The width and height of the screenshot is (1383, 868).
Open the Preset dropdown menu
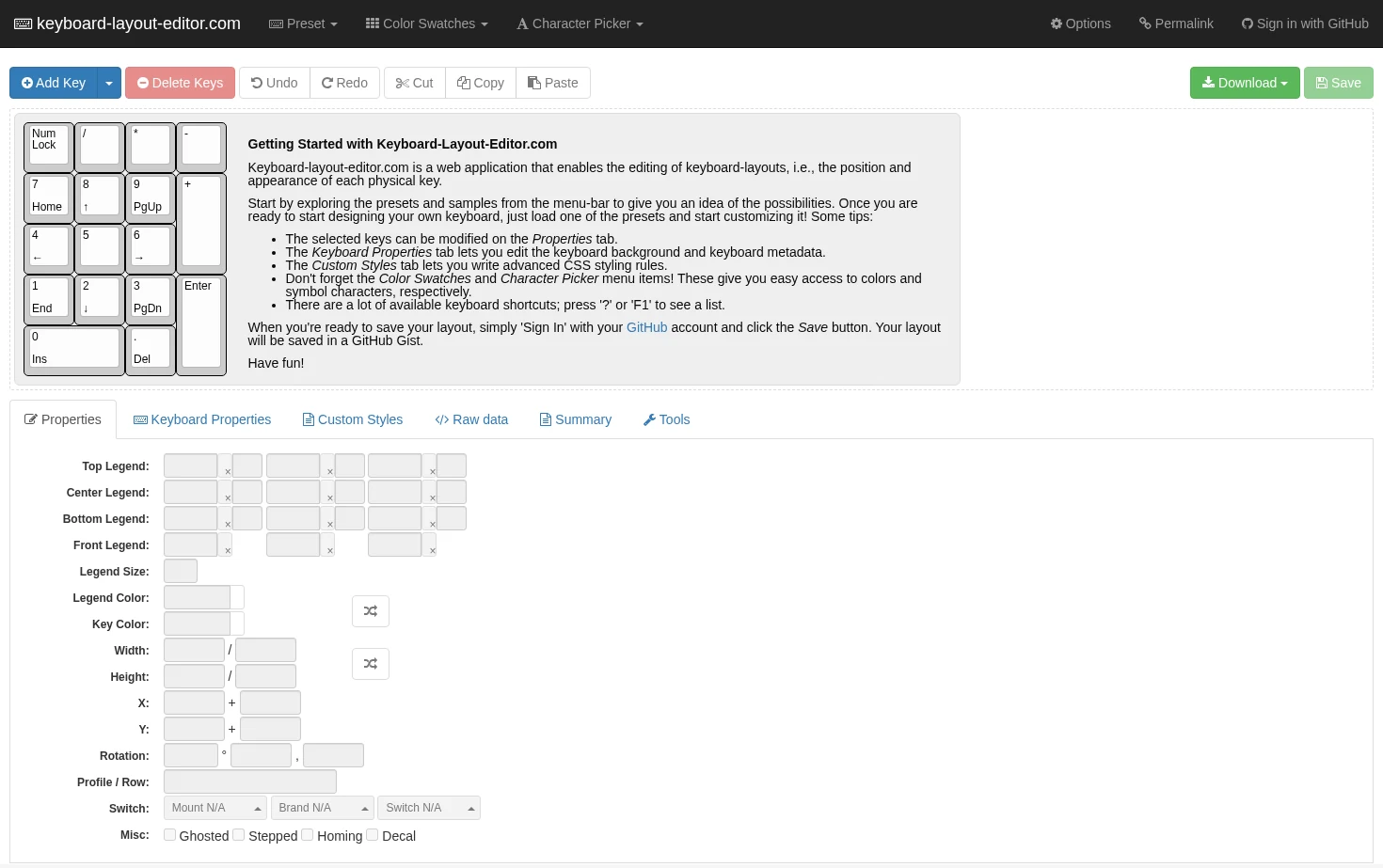[303, 24]
